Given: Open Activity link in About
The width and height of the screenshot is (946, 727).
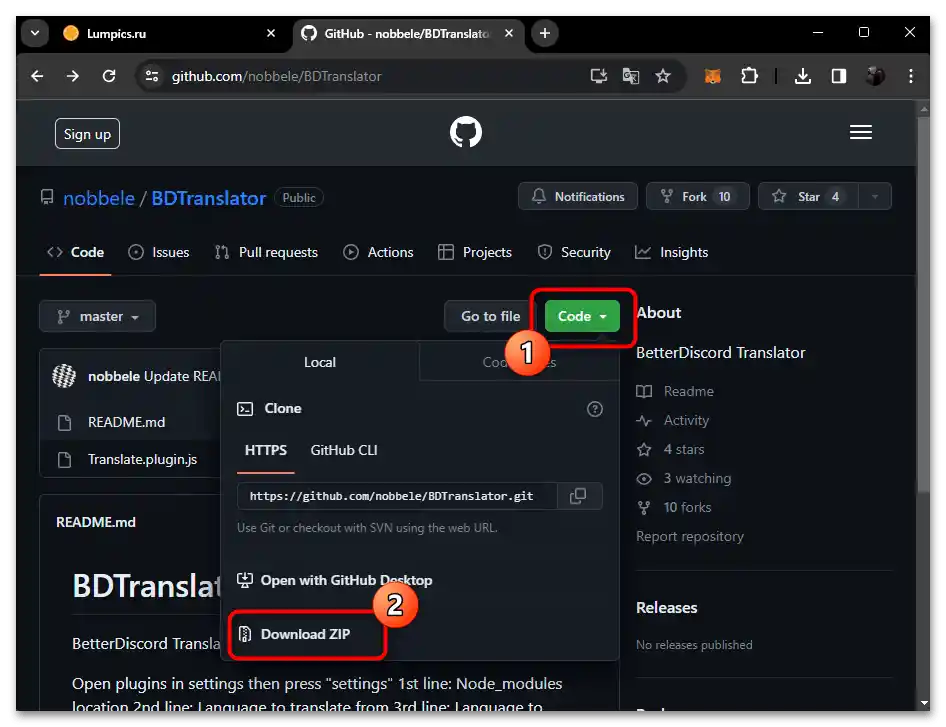Looking at the screenshot, I should click(x=673, y=421).
